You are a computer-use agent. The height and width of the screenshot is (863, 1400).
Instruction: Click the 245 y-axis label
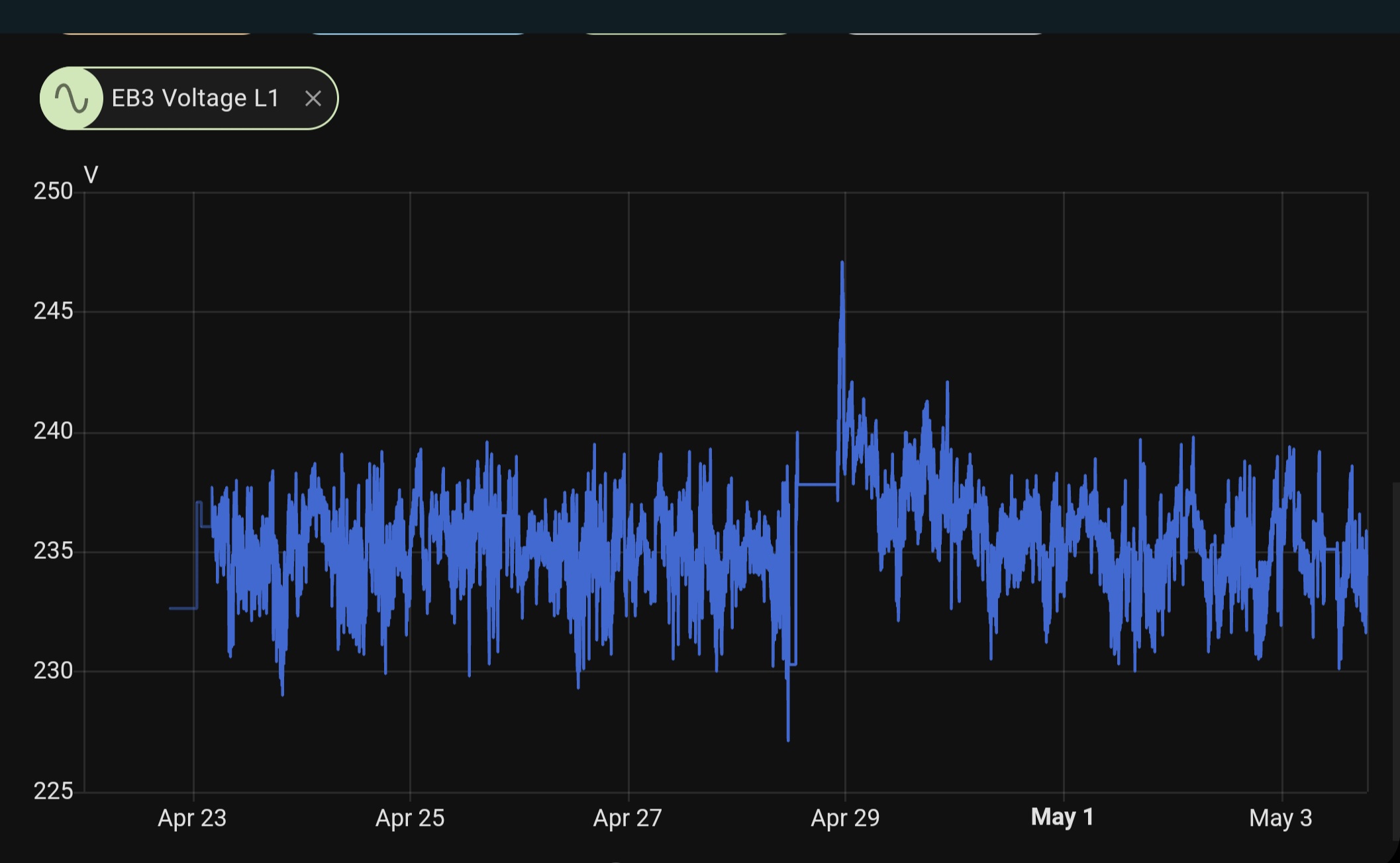[53, 311]
